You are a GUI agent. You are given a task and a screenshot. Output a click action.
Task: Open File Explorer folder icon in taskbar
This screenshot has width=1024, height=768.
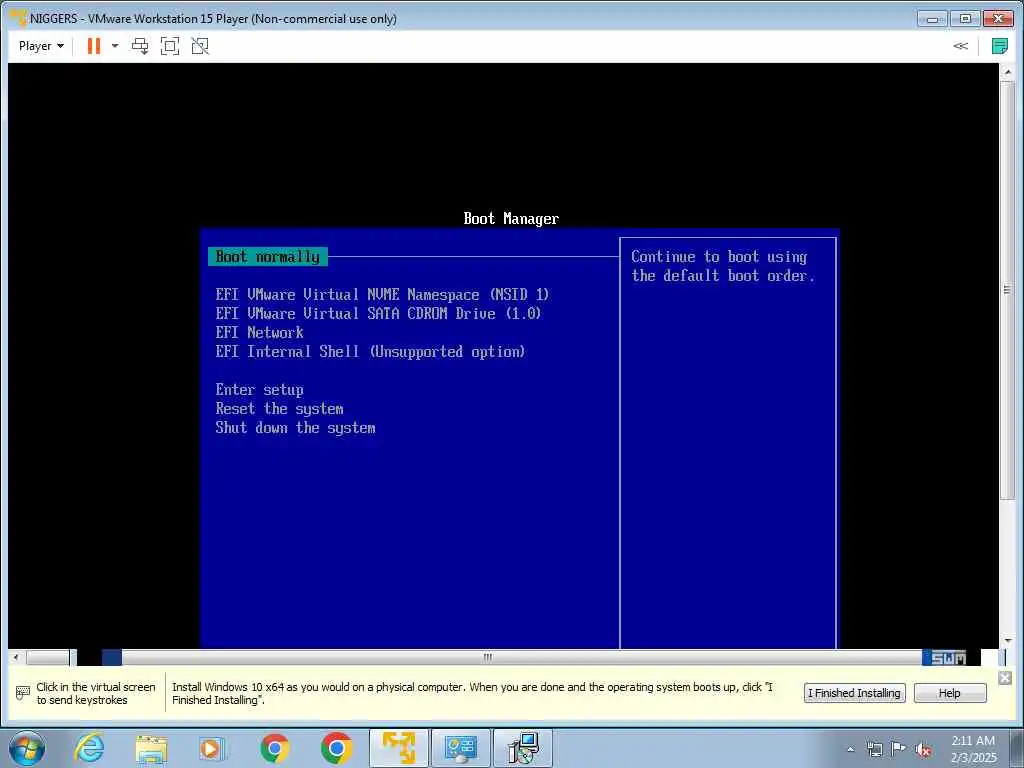[x=151, y=748]
